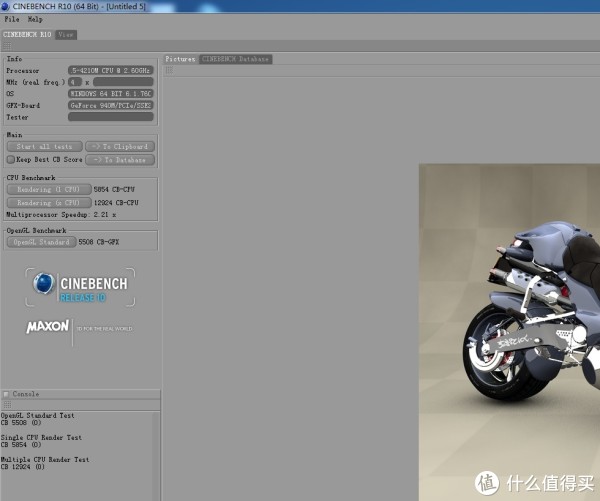Click the MHz core count field

75,82
